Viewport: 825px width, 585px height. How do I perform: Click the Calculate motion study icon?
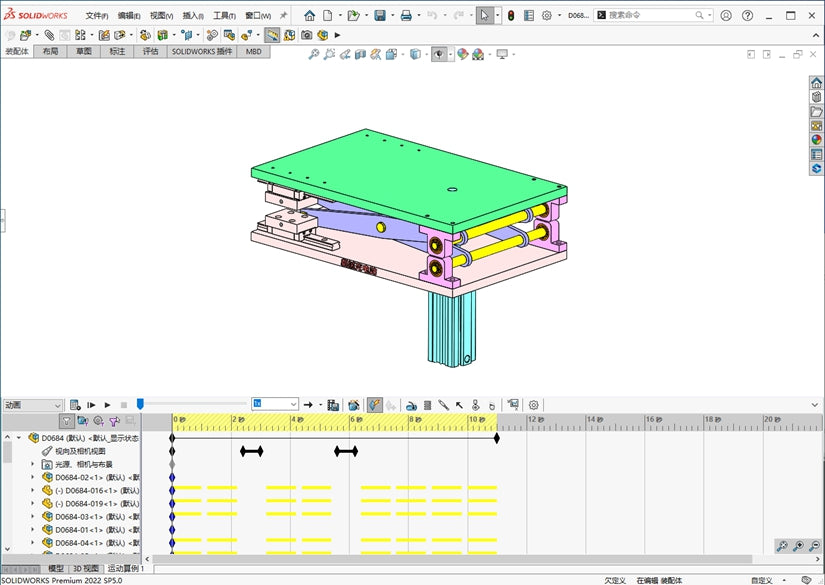[75, 405]
